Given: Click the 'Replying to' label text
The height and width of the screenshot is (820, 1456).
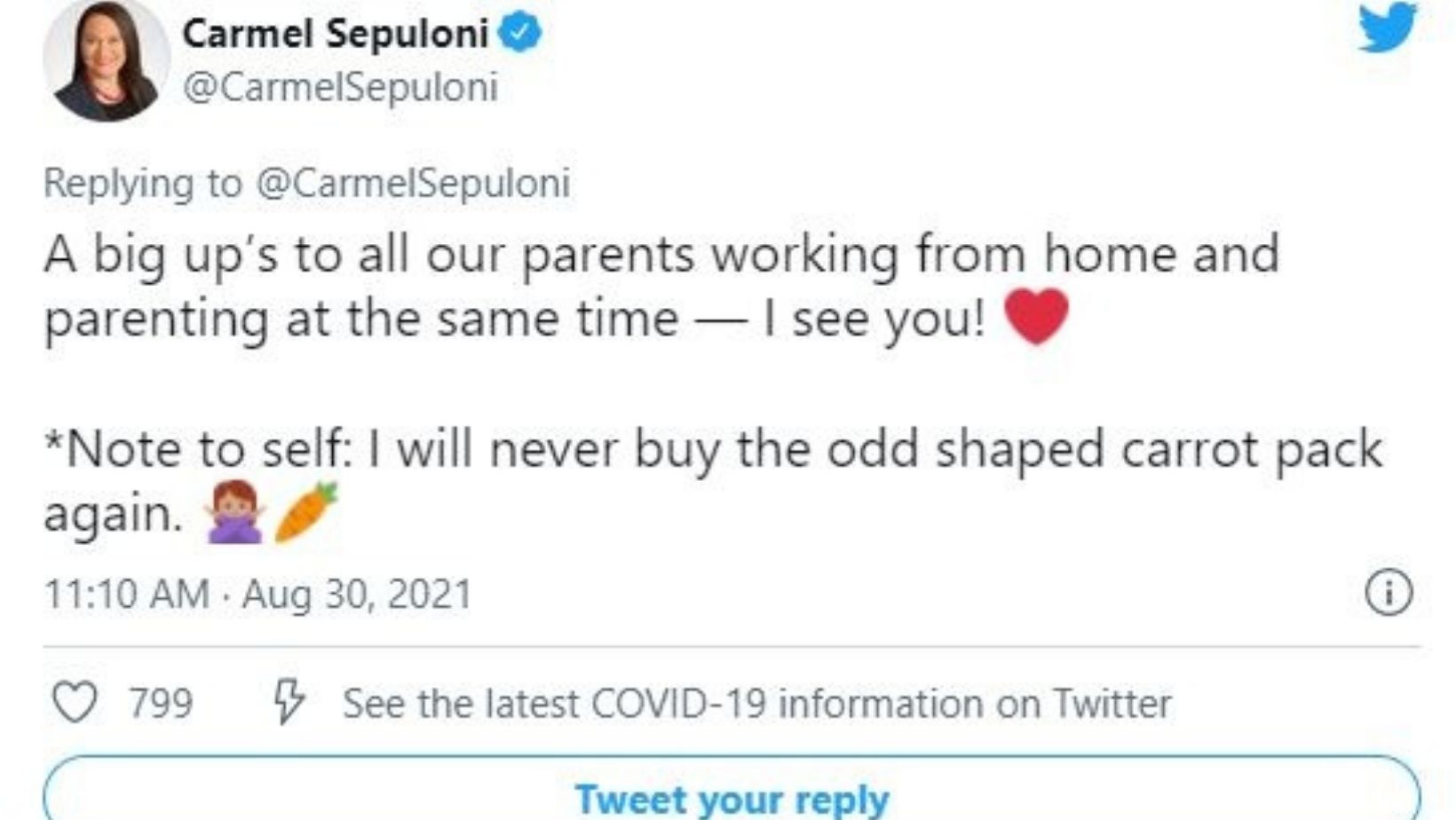Looking at the screenshot, I should [x=143, y=183].
